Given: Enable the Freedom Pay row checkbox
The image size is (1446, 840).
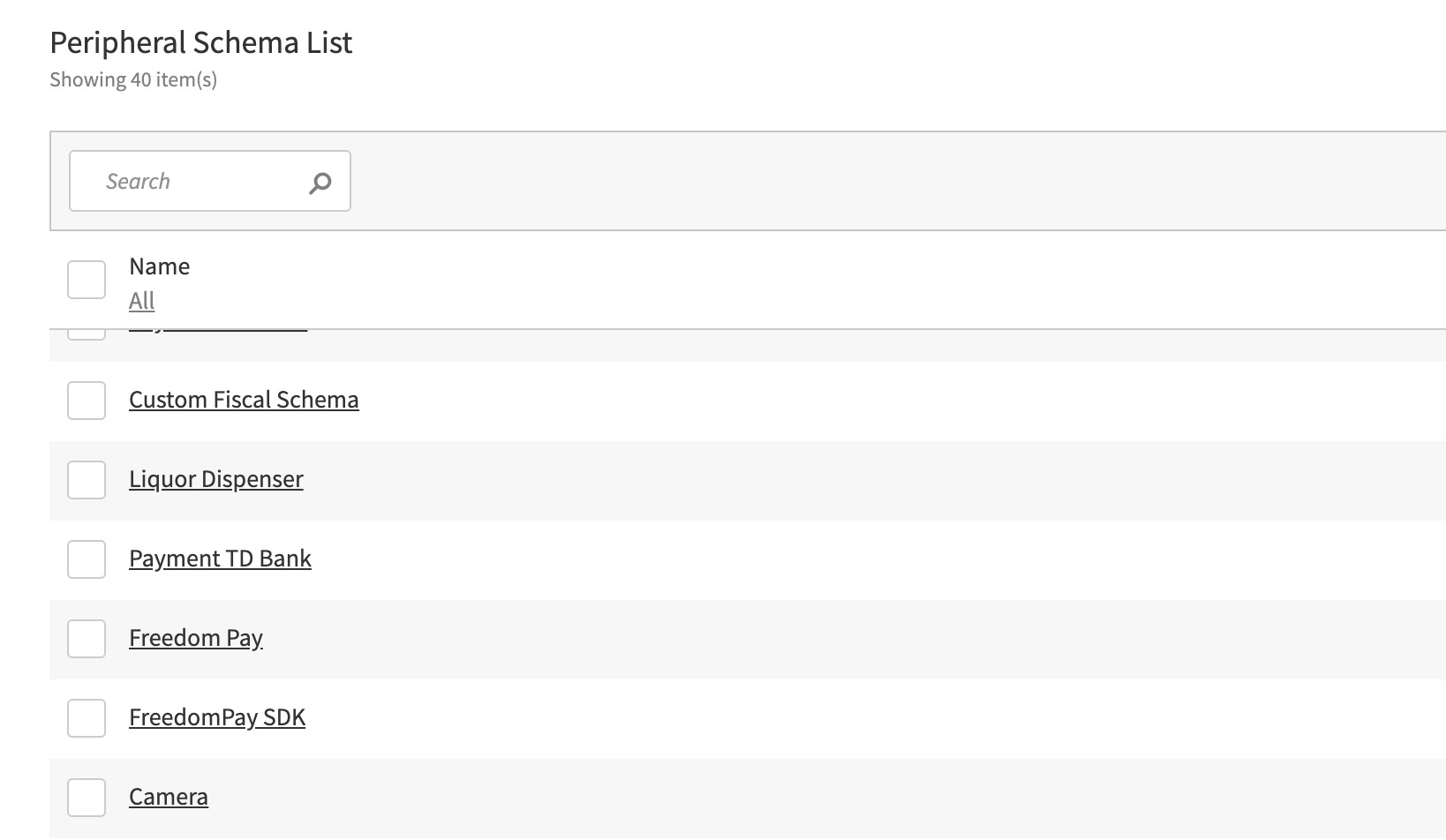Looking at the screenshot, I should 87,639.
